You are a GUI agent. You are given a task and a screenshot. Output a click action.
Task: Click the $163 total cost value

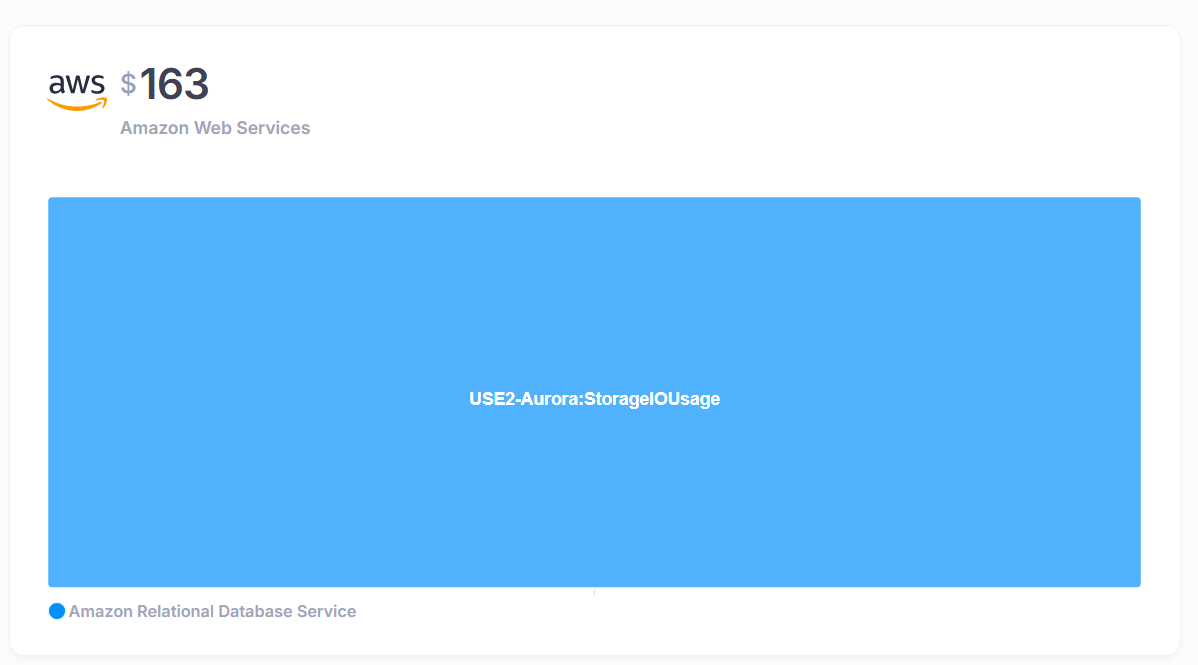tap(164, 84)
